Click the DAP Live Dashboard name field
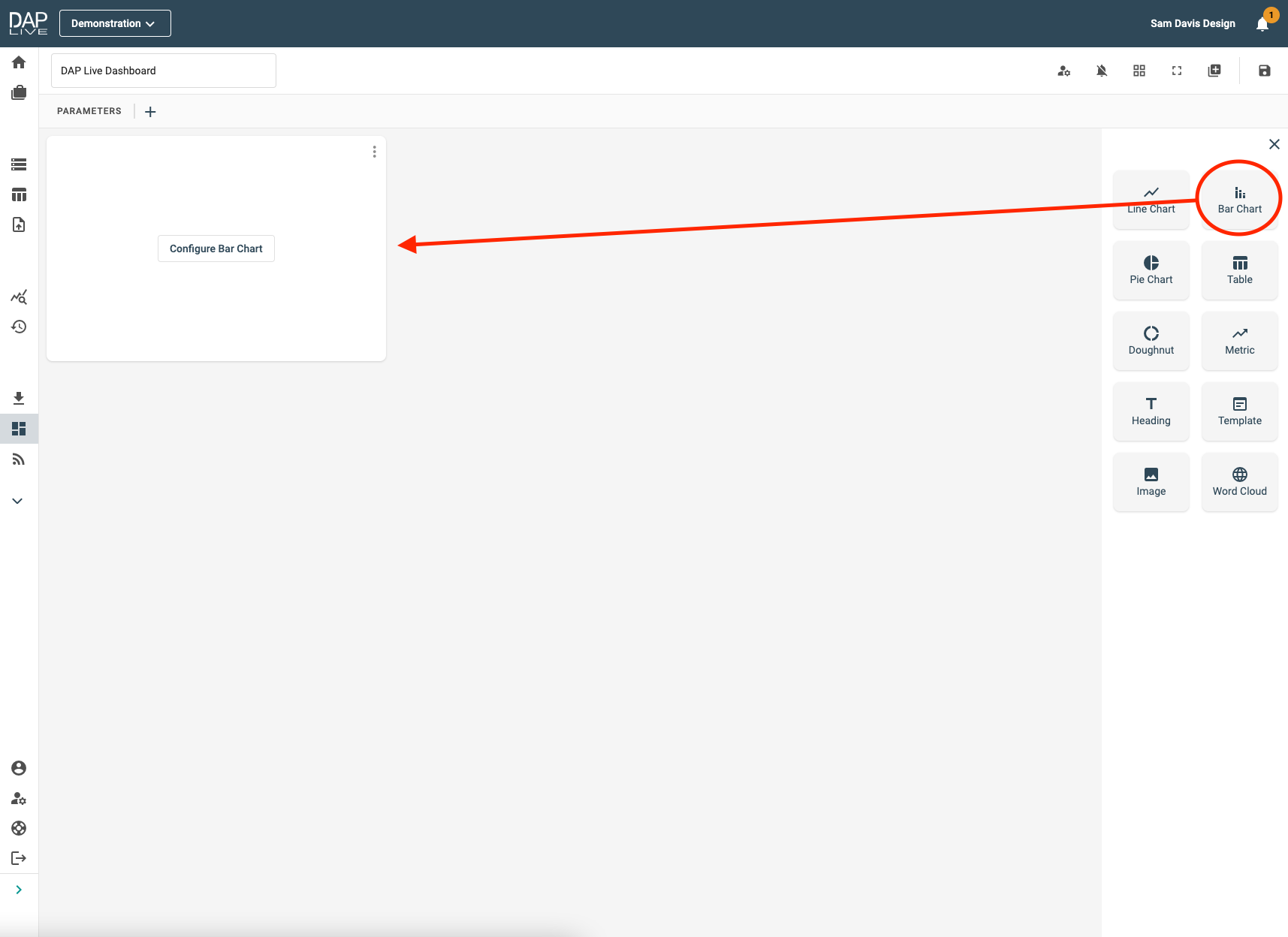1288x937 pixels. click(164, 71)
